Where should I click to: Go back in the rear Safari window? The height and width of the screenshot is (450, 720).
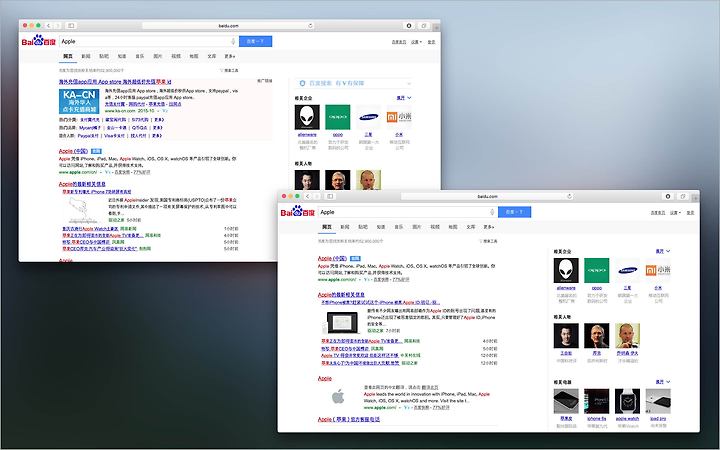48,26
